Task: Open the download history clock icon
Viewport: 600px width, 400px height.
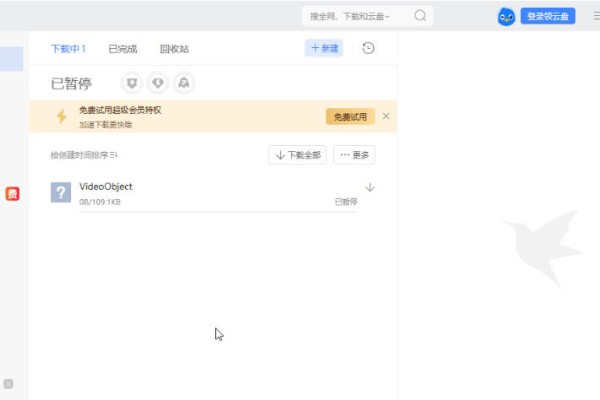Action: [368, 48]
